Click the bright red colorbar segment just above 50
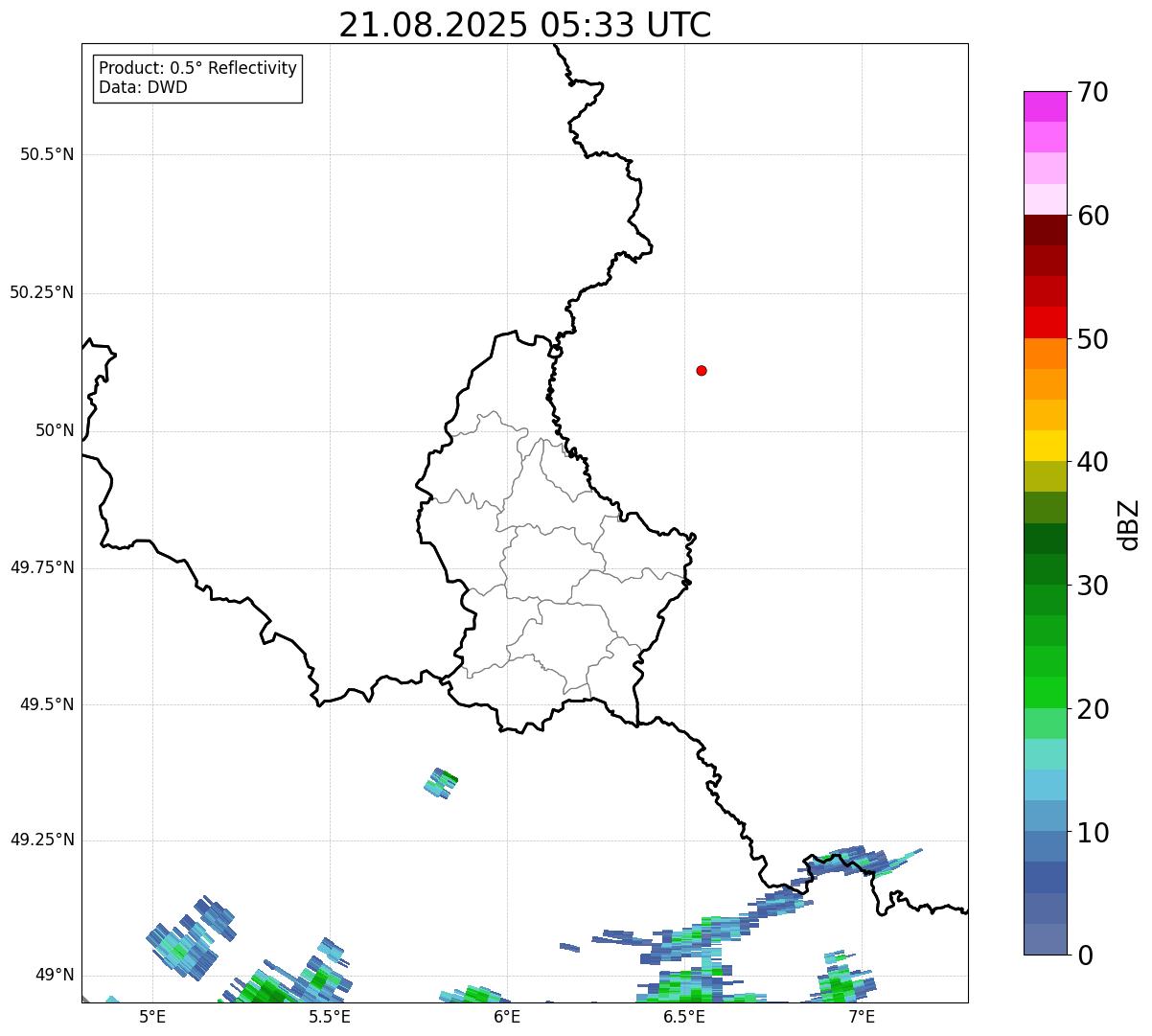1152x1036 pixels. (1045, 323)
